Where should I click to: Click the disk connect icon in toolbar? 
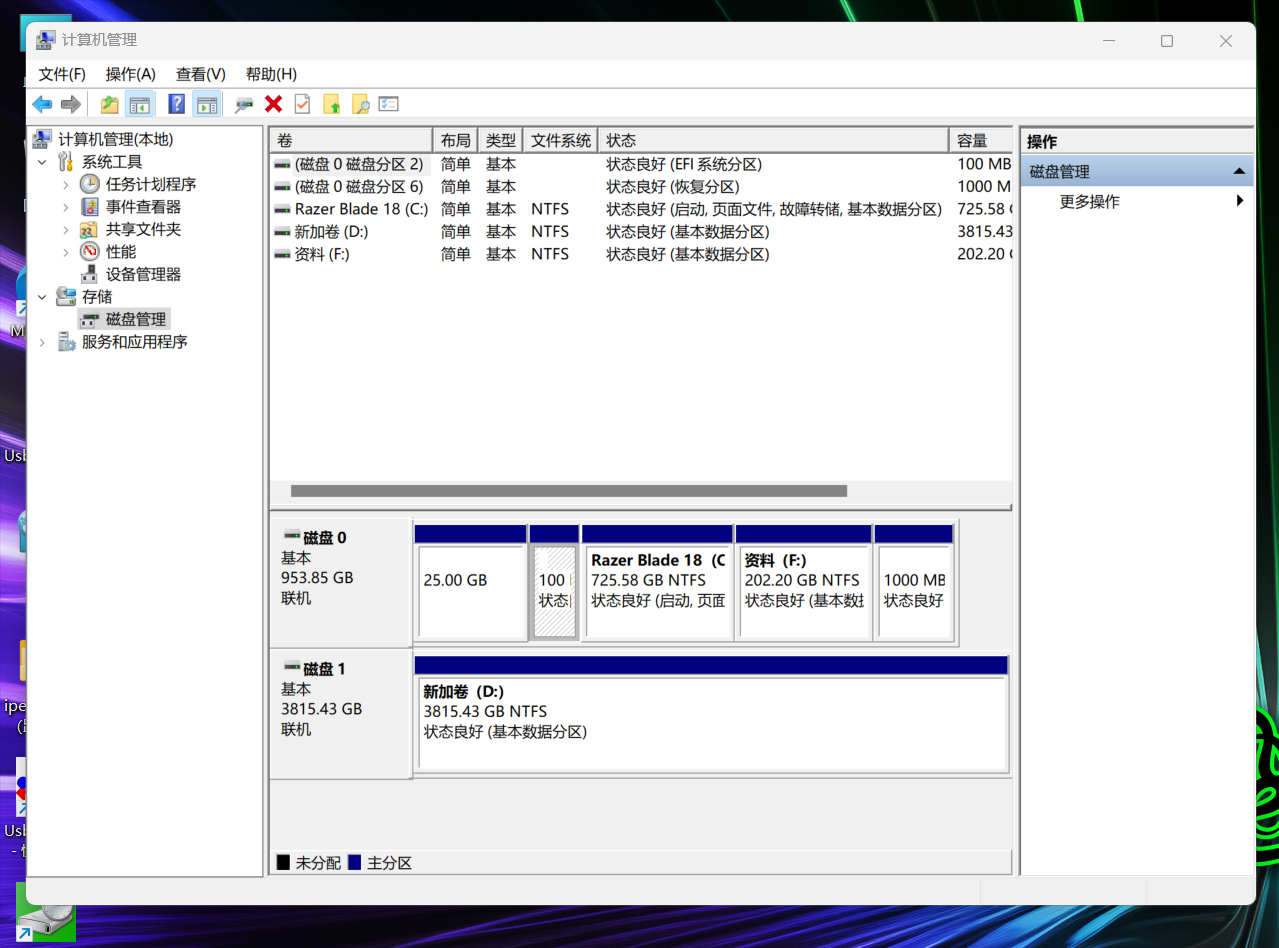pyautogui.click(x=244, y=104)
